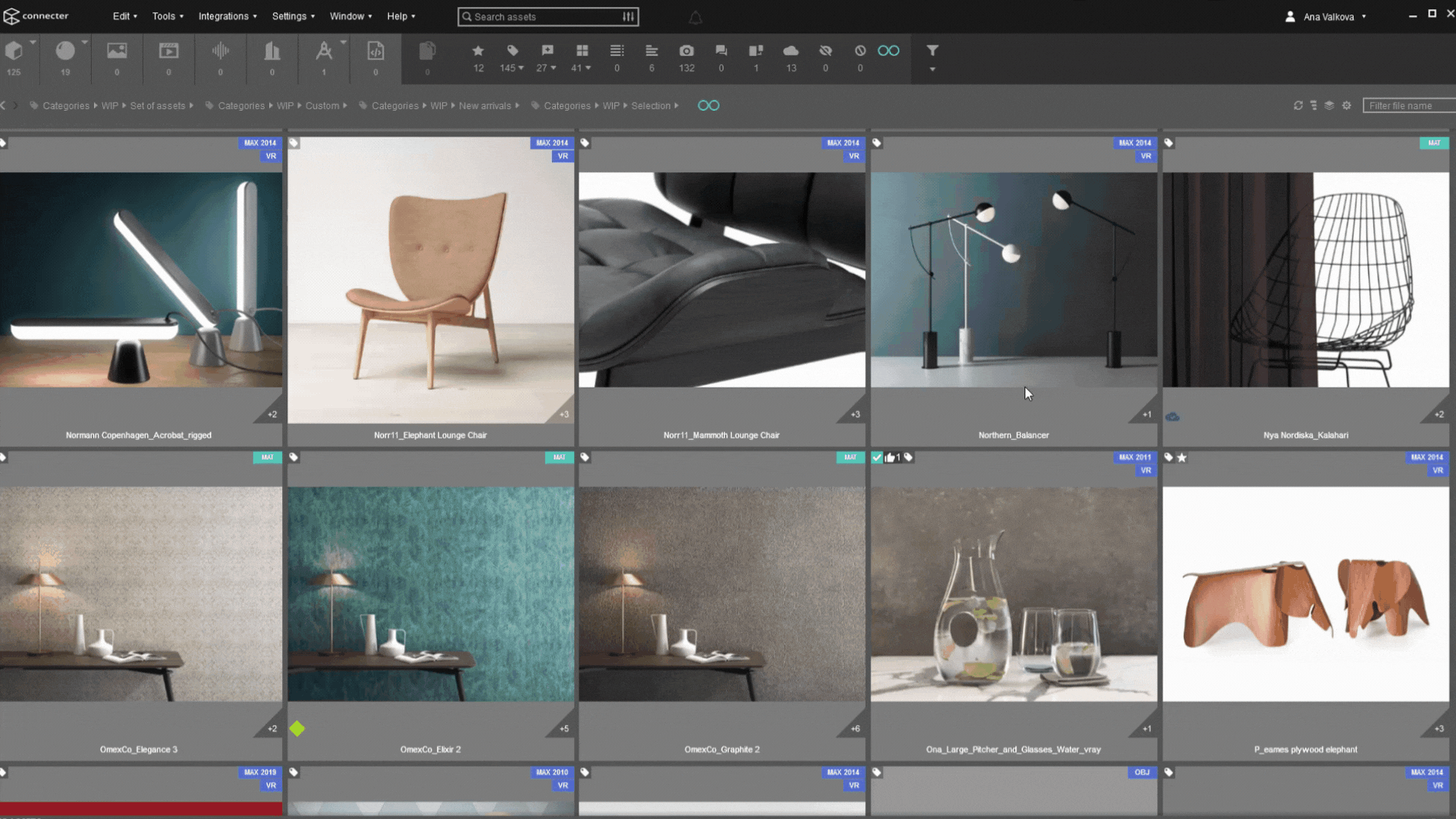The height and width of the screenshot is (819, 1456).
Task: Select the Northern_Balancer lamp thumbnail
Action: coord(1014,280)
